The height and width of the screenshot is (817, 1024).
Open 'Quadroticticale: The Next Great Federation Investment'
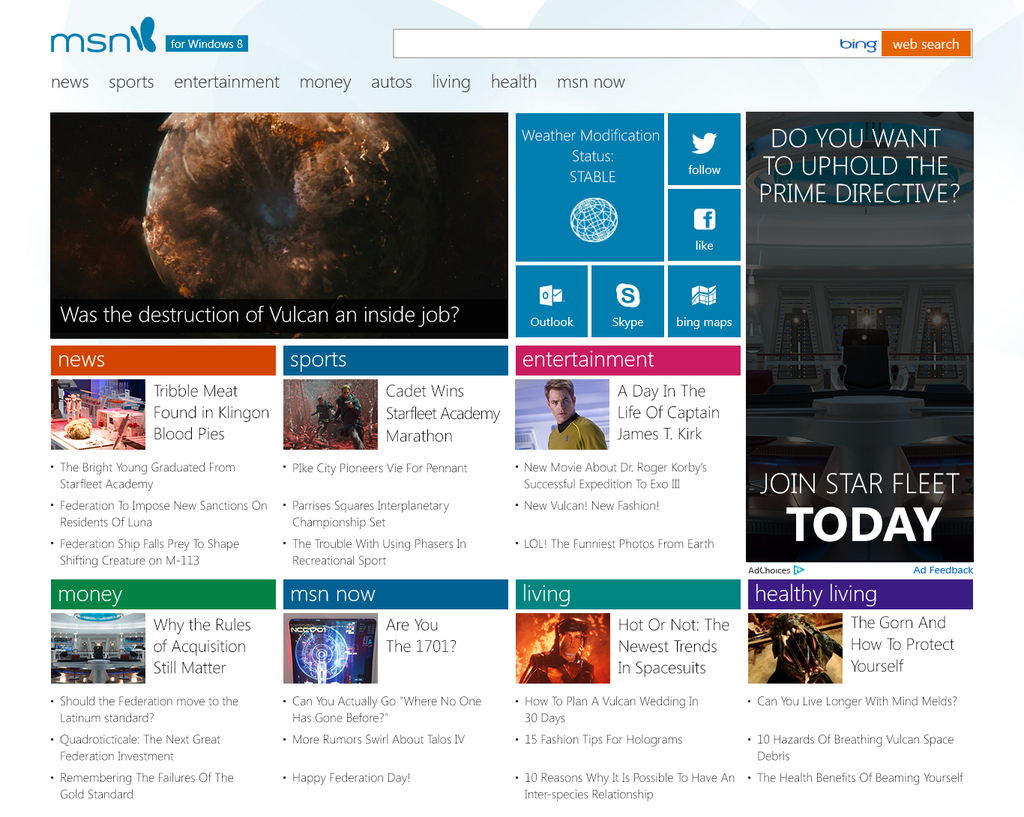click(x=140, y=748)
